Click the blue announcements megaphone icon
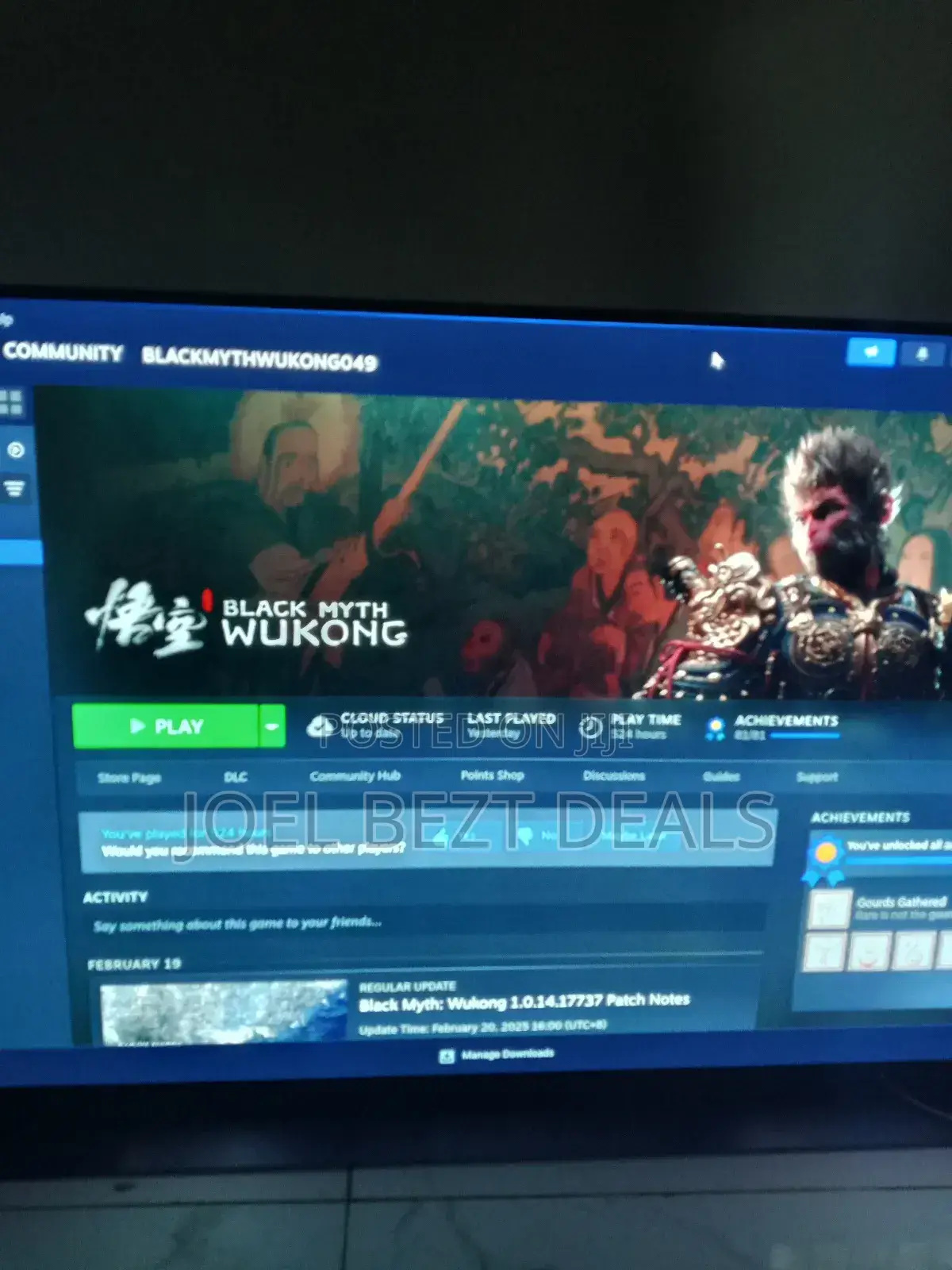Image resolution: width=952 pixels, height=1270 pixels. tap(871, 352)
